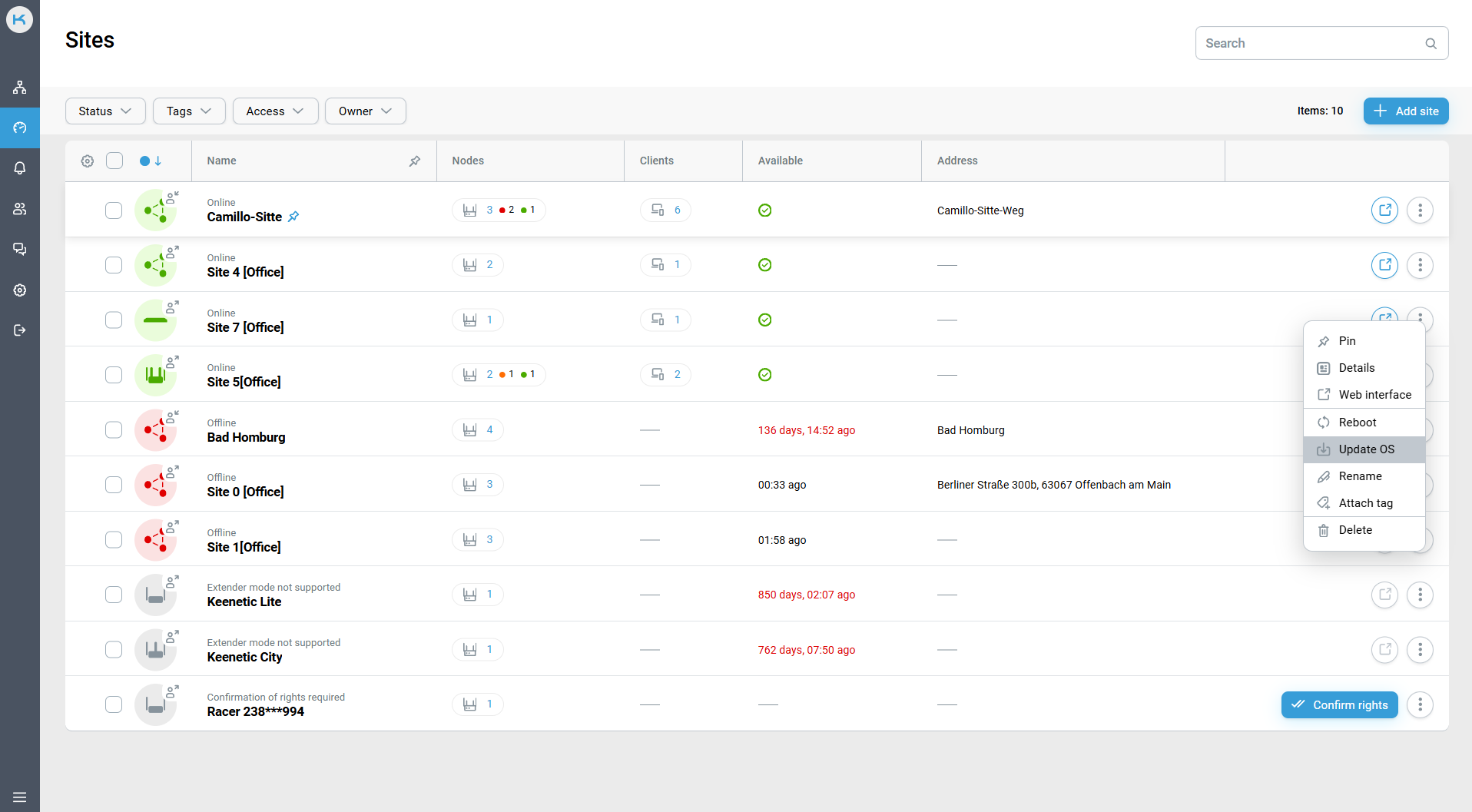Open the network topology icon in the sidebar
Image resolution: width=1472 pixels, height=812 pixels.
coord(19,87)
